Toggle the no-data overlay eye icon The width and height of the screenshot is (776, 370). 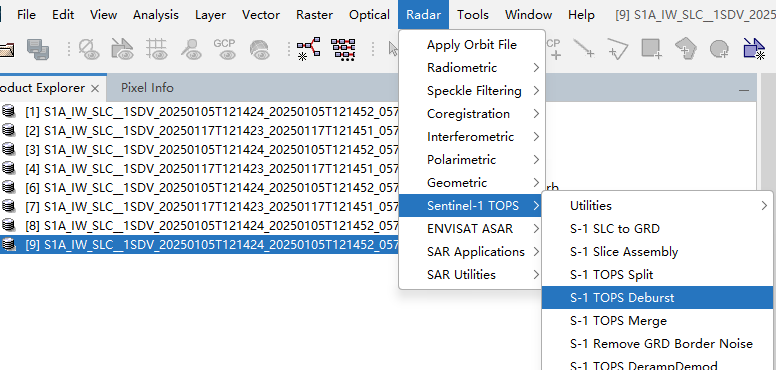tap(89, 49)
